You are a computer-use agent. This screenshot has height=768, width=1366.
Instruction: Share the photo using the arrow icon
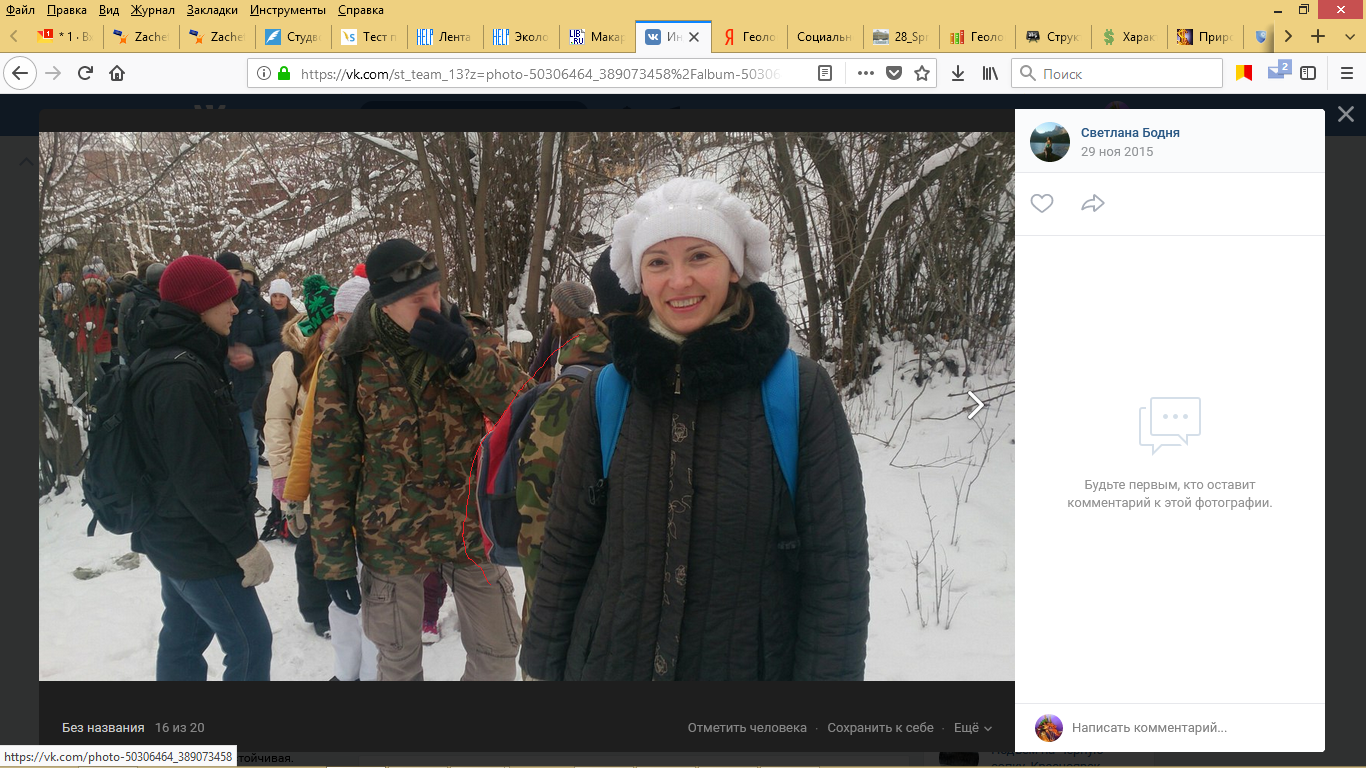1093,204
